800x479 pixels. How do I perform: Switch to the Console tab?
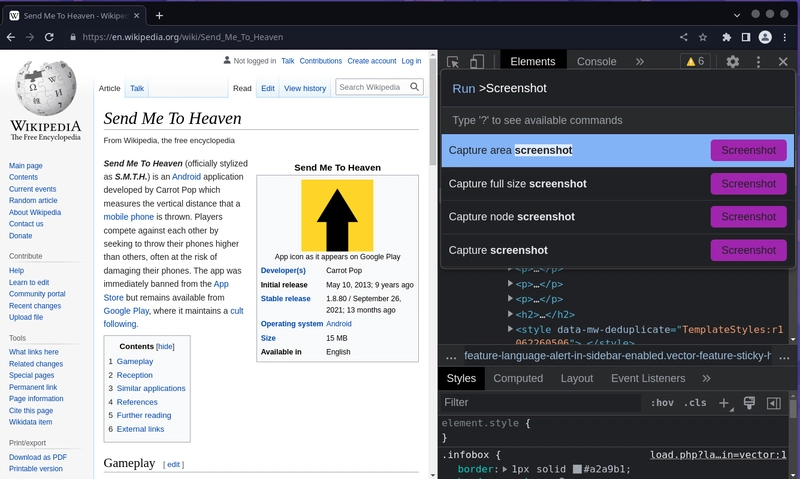(x=596, y=62)
